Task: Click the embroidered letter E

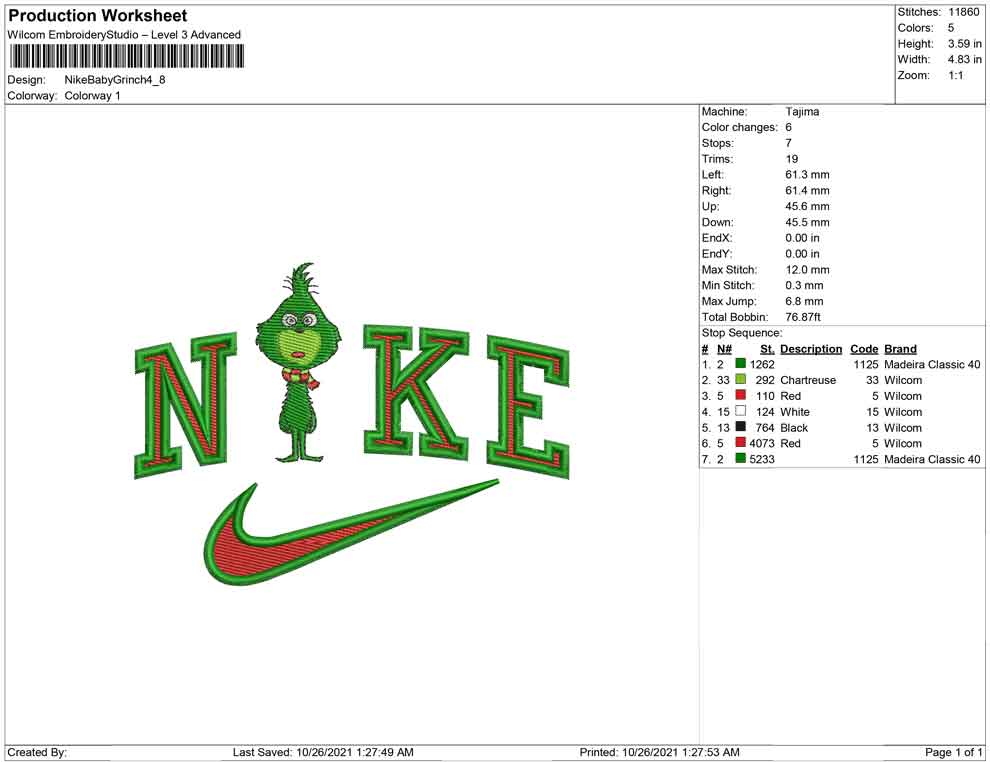Action: click(528, 407)
